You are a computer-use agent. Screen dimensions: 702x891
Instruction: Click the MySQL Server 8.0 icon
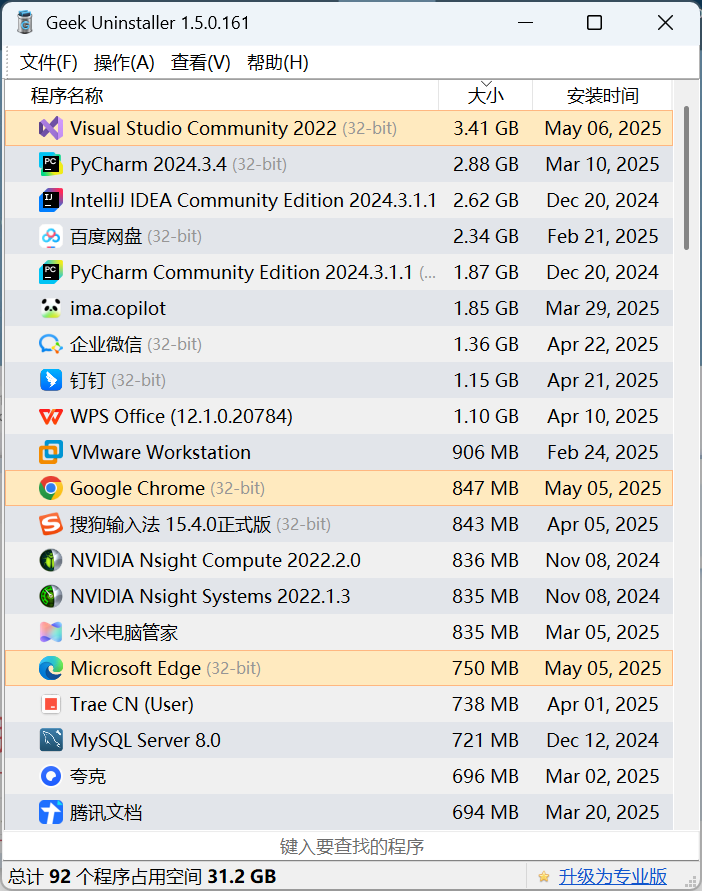51,740
